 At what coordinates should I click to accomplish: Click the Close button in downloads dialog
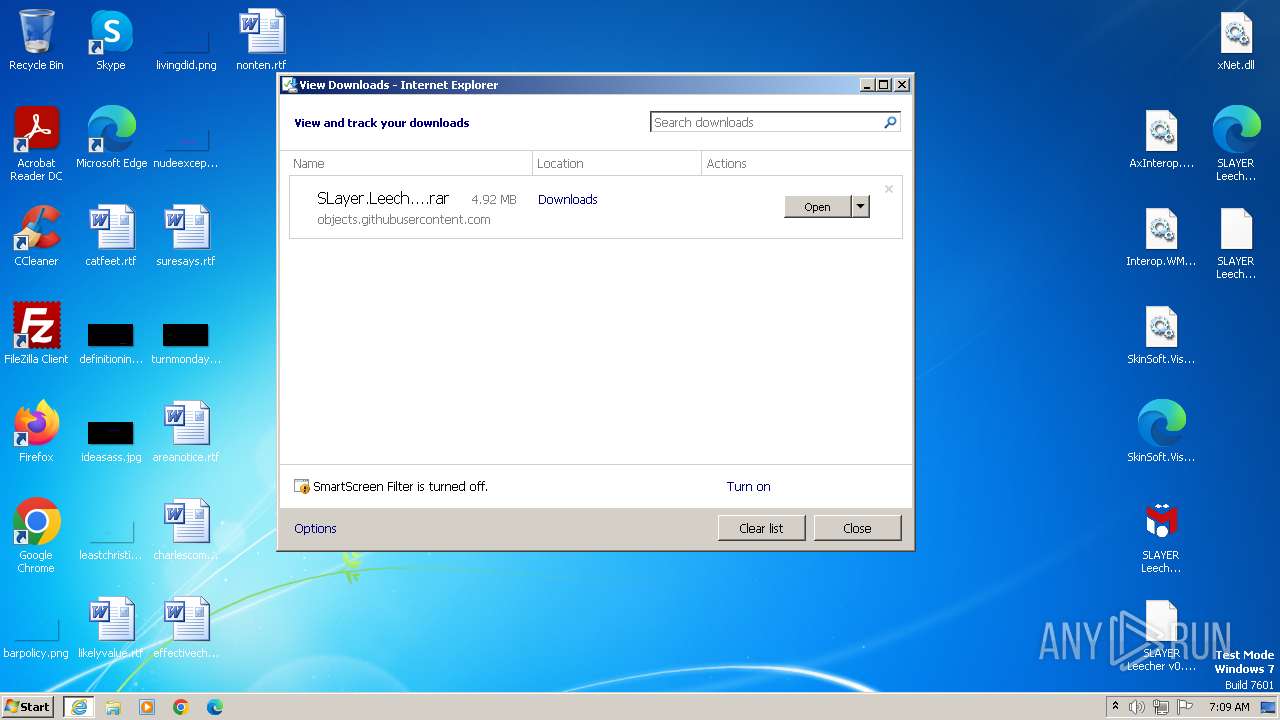[x=857, y=528]
